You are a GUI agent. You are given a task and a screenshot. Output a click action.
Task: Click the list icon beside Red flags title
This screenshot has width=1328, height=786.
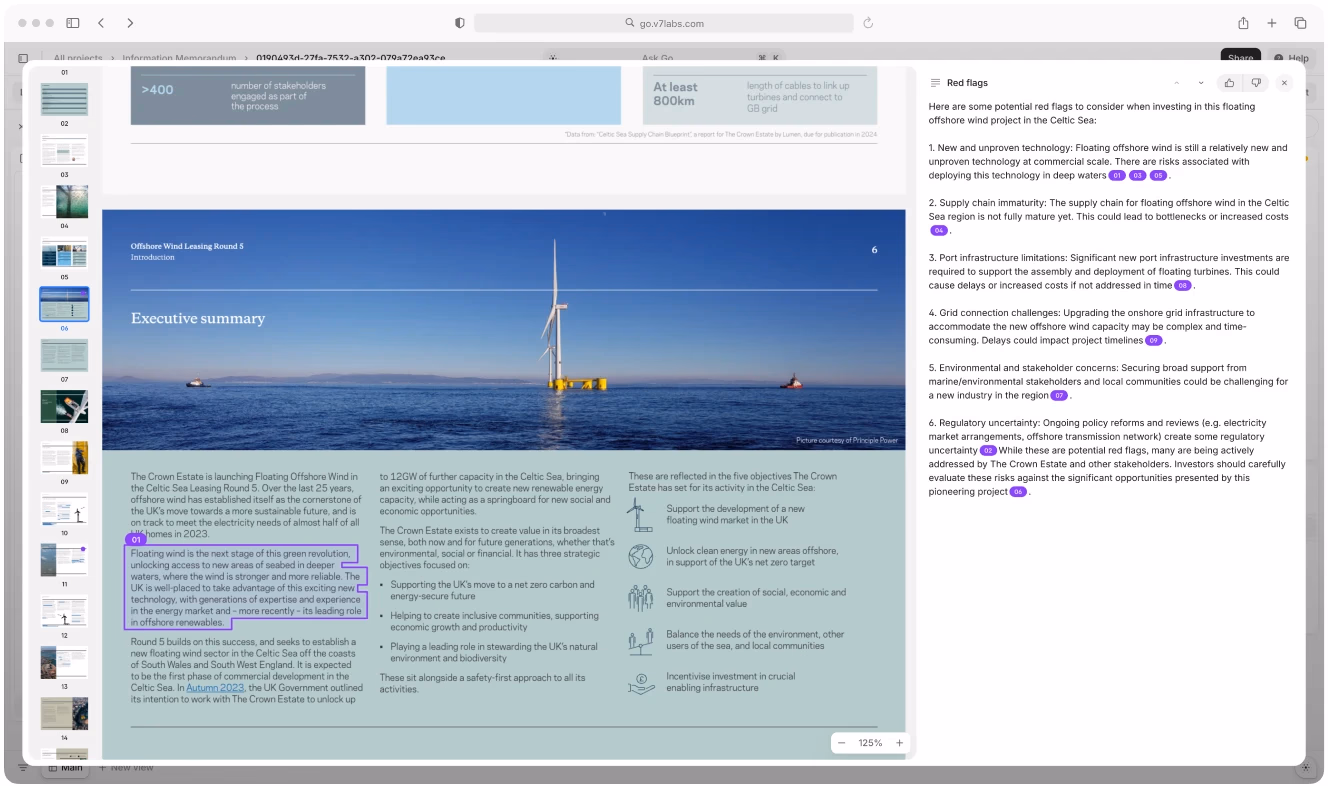935,83
